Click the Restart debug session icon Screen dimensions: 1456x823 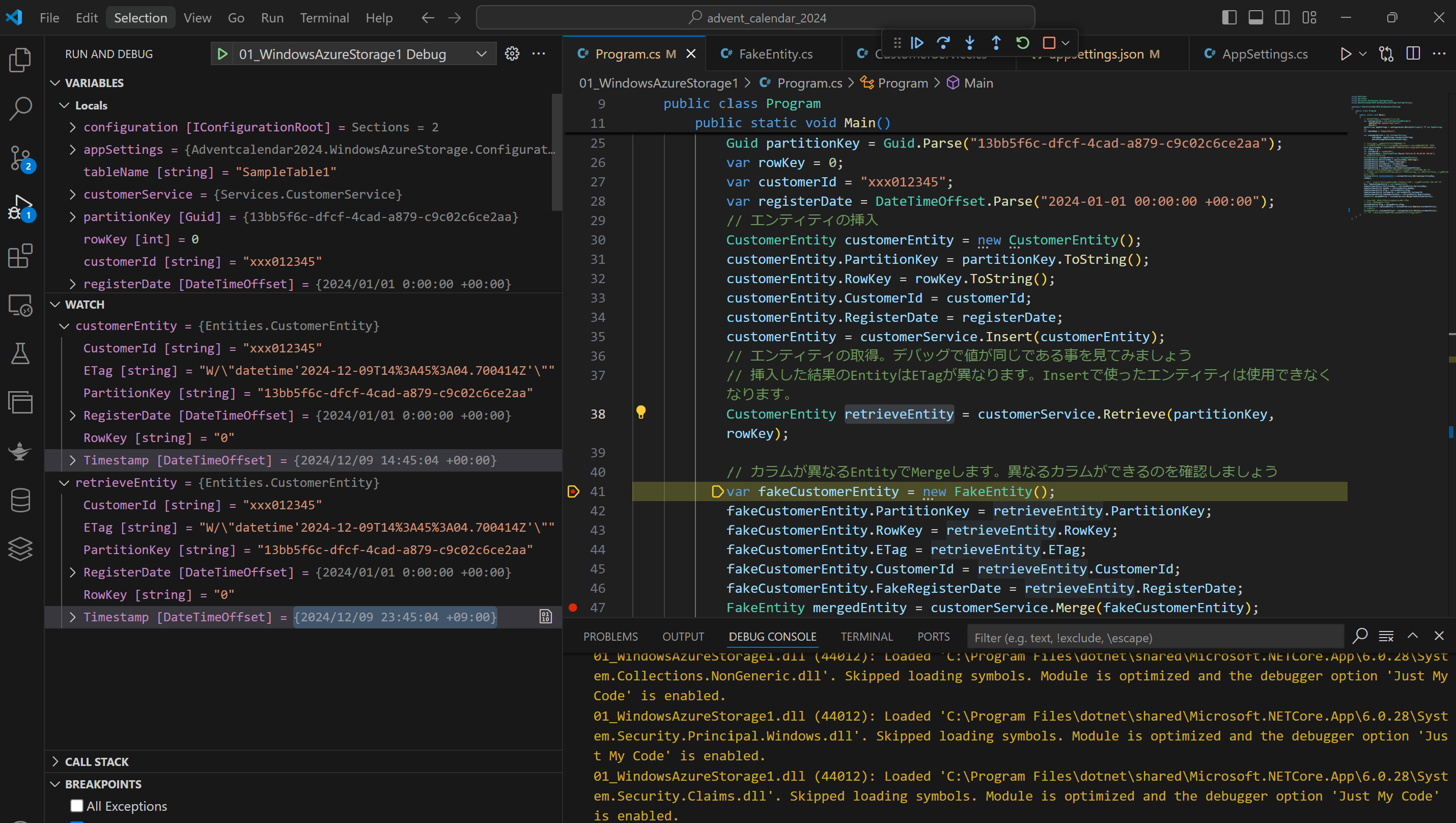(1022, 43)
